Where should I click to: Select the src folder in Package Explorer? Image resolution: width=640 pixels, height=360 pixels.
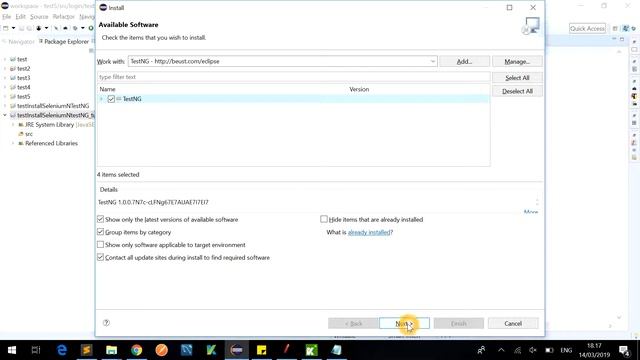(x=29, y=134)
